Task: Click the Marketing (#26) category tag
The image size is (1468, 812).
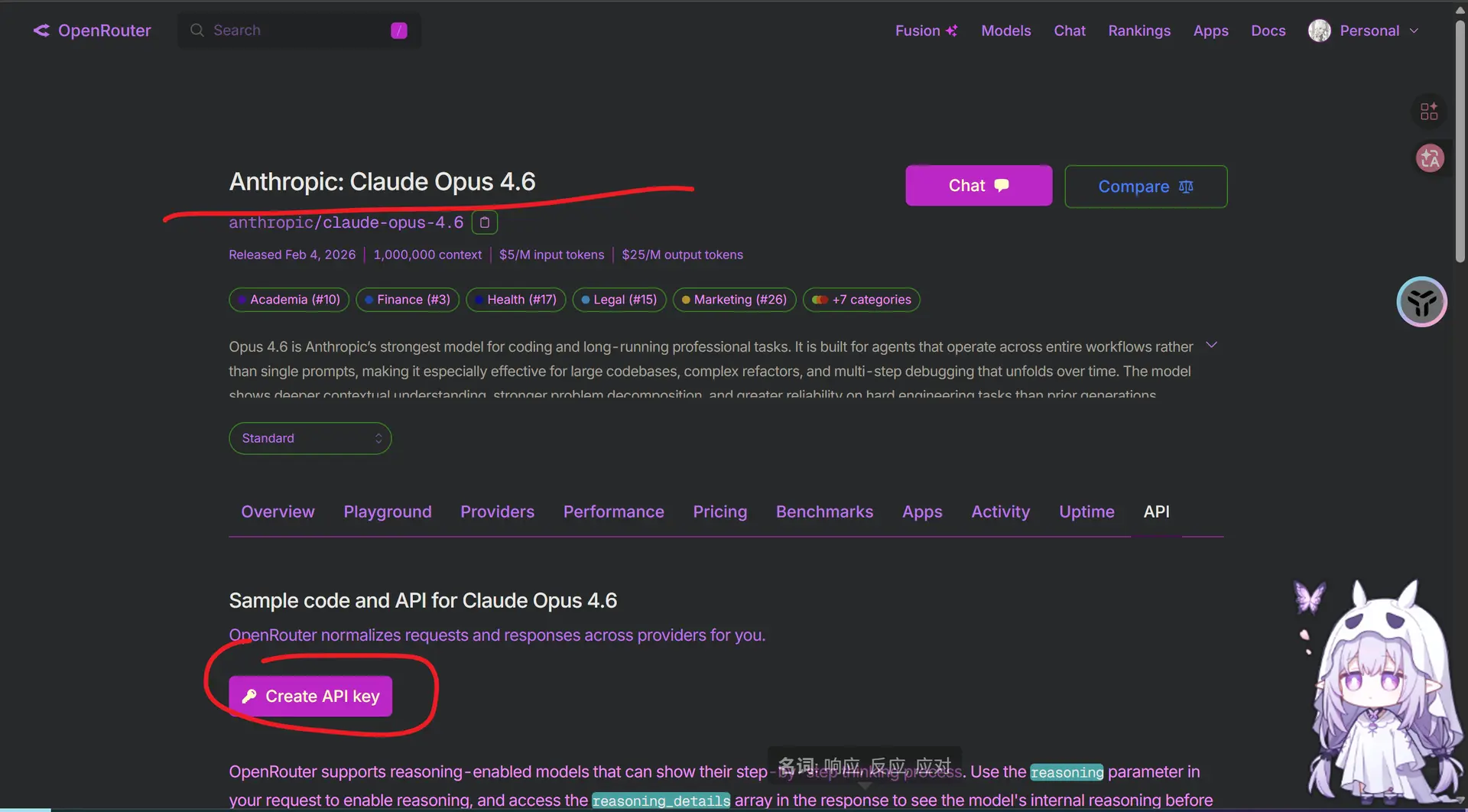Action: pyautogui.click(x=735, y=300)
